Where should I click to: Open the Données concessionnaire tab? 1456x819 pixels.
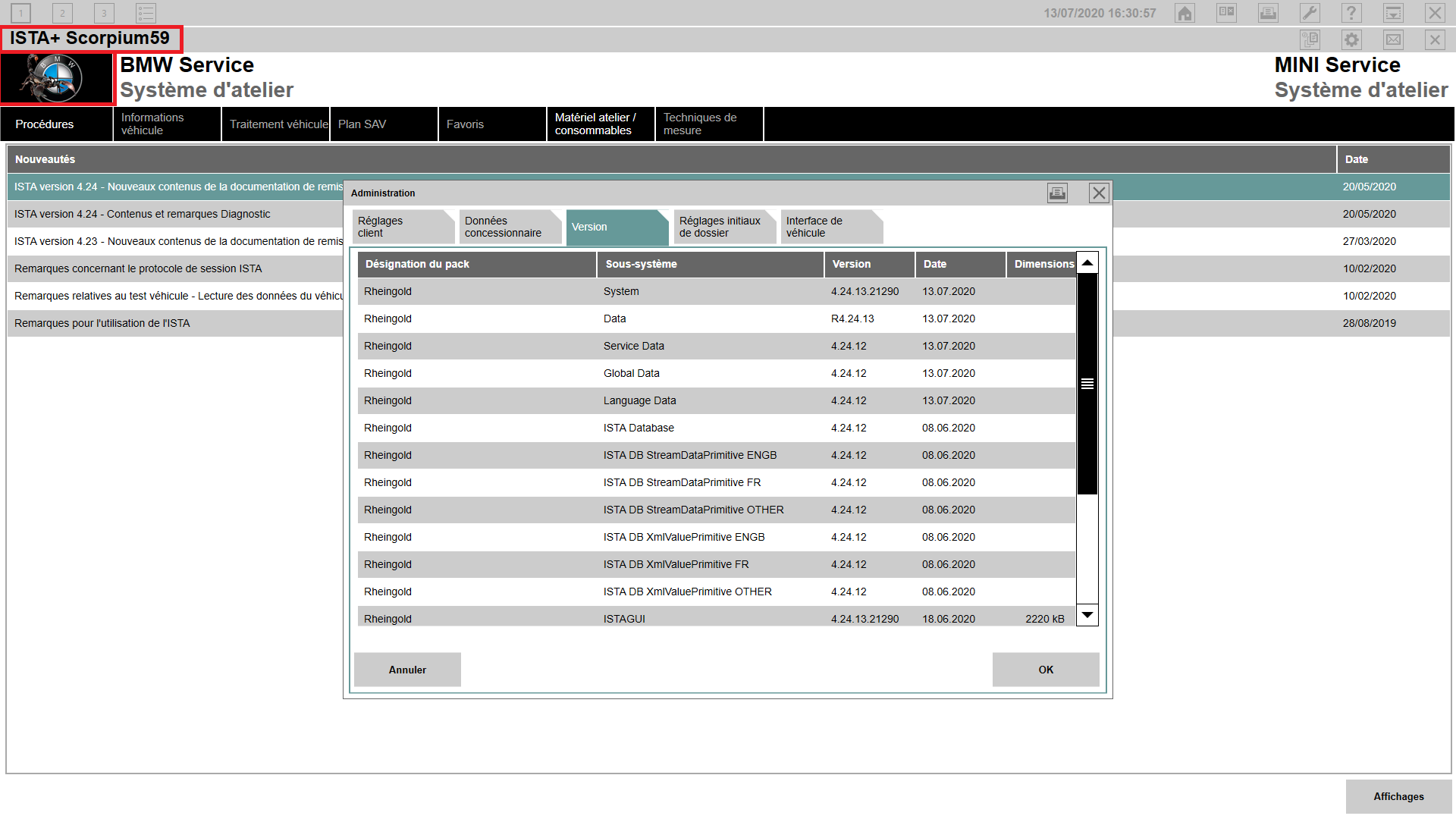[x=509, y=227]
